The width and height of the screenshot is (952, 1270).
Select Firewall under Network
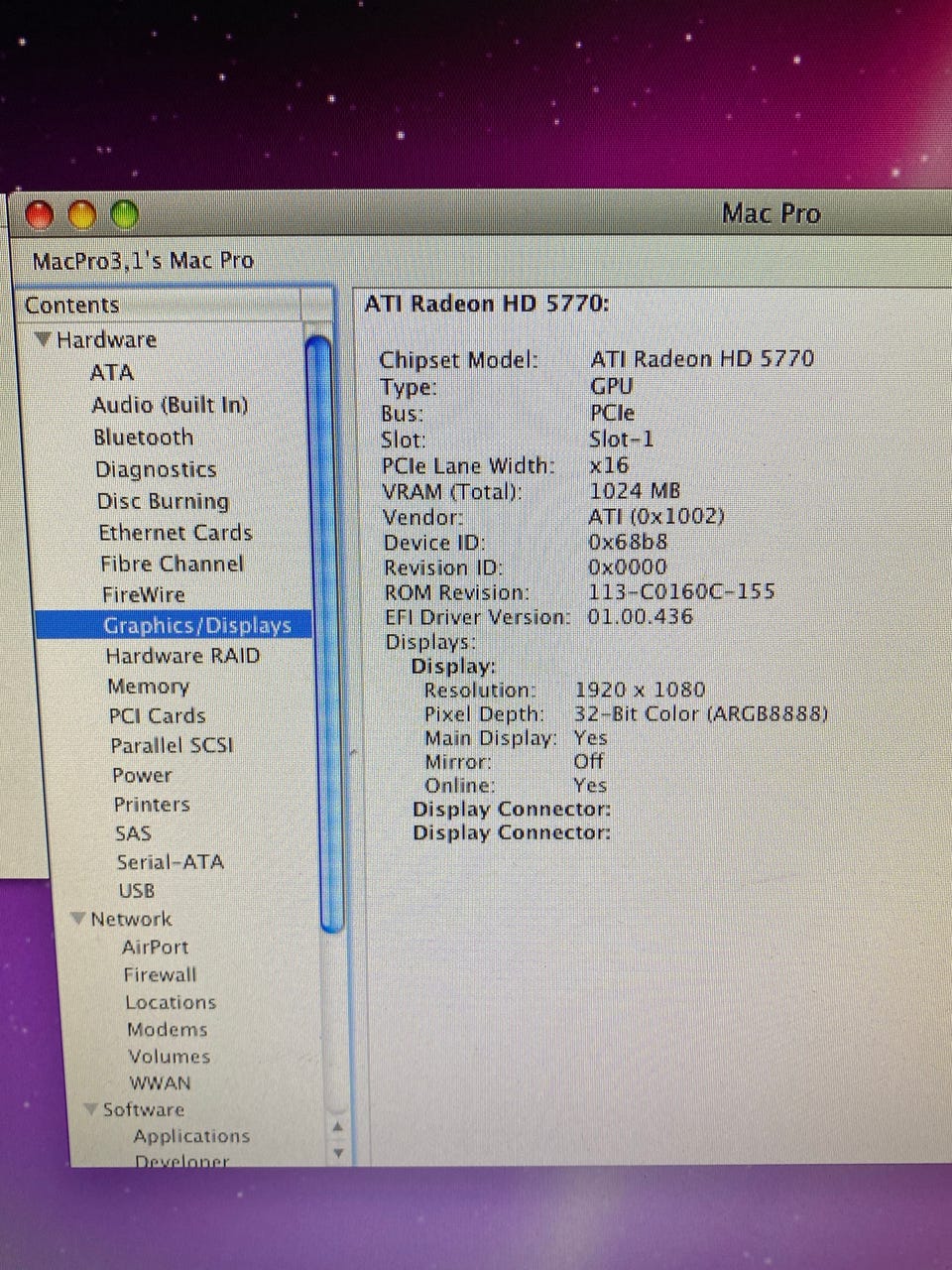point(160,975)
